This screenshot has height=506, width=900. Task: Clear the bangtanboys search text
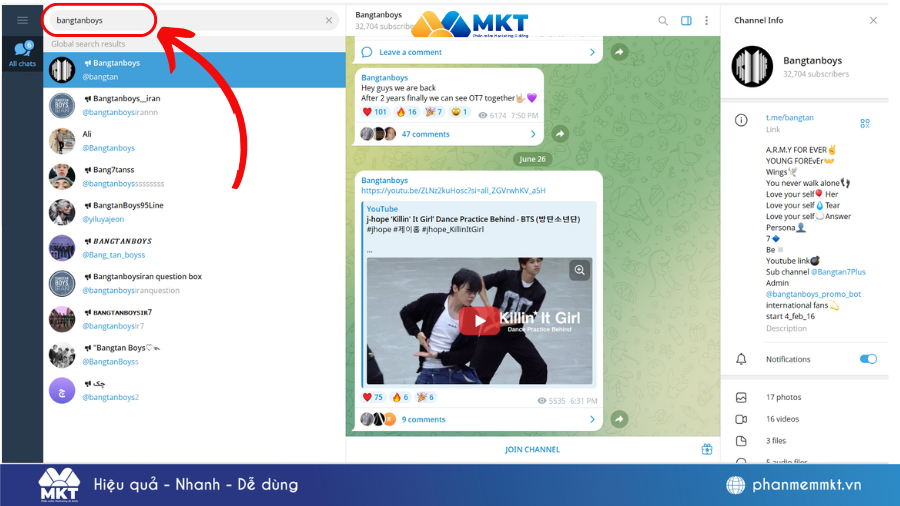(x=329, y=20)
